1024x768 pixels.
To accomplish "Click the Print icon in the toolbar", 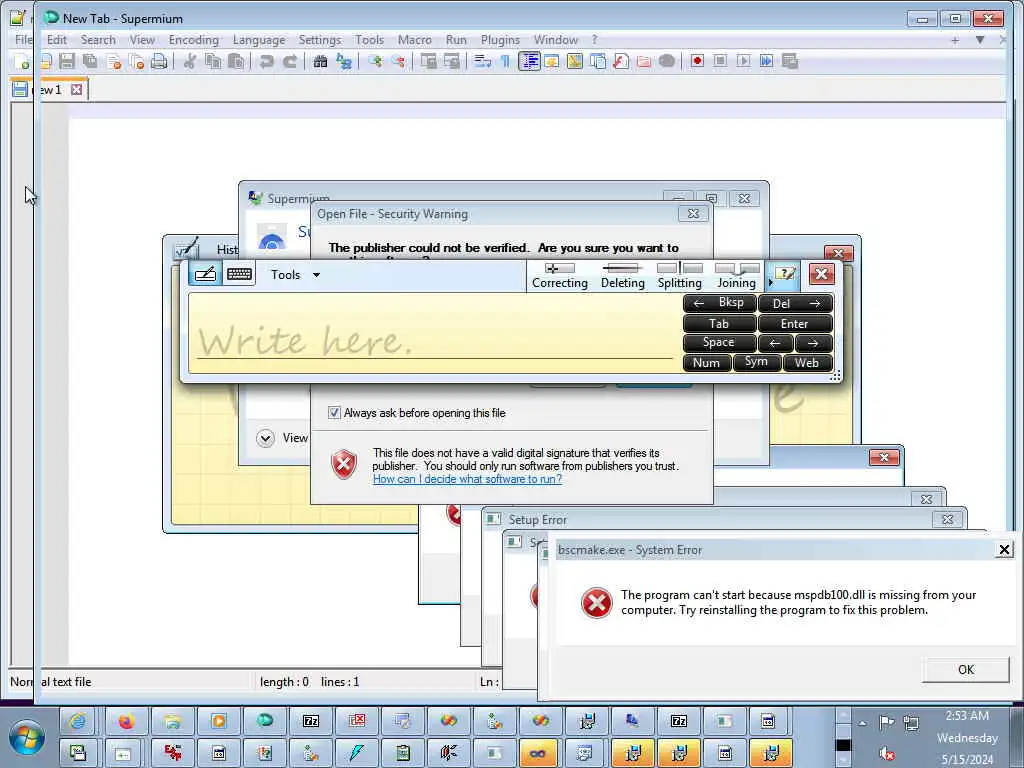I will click(x=159, y=61).
